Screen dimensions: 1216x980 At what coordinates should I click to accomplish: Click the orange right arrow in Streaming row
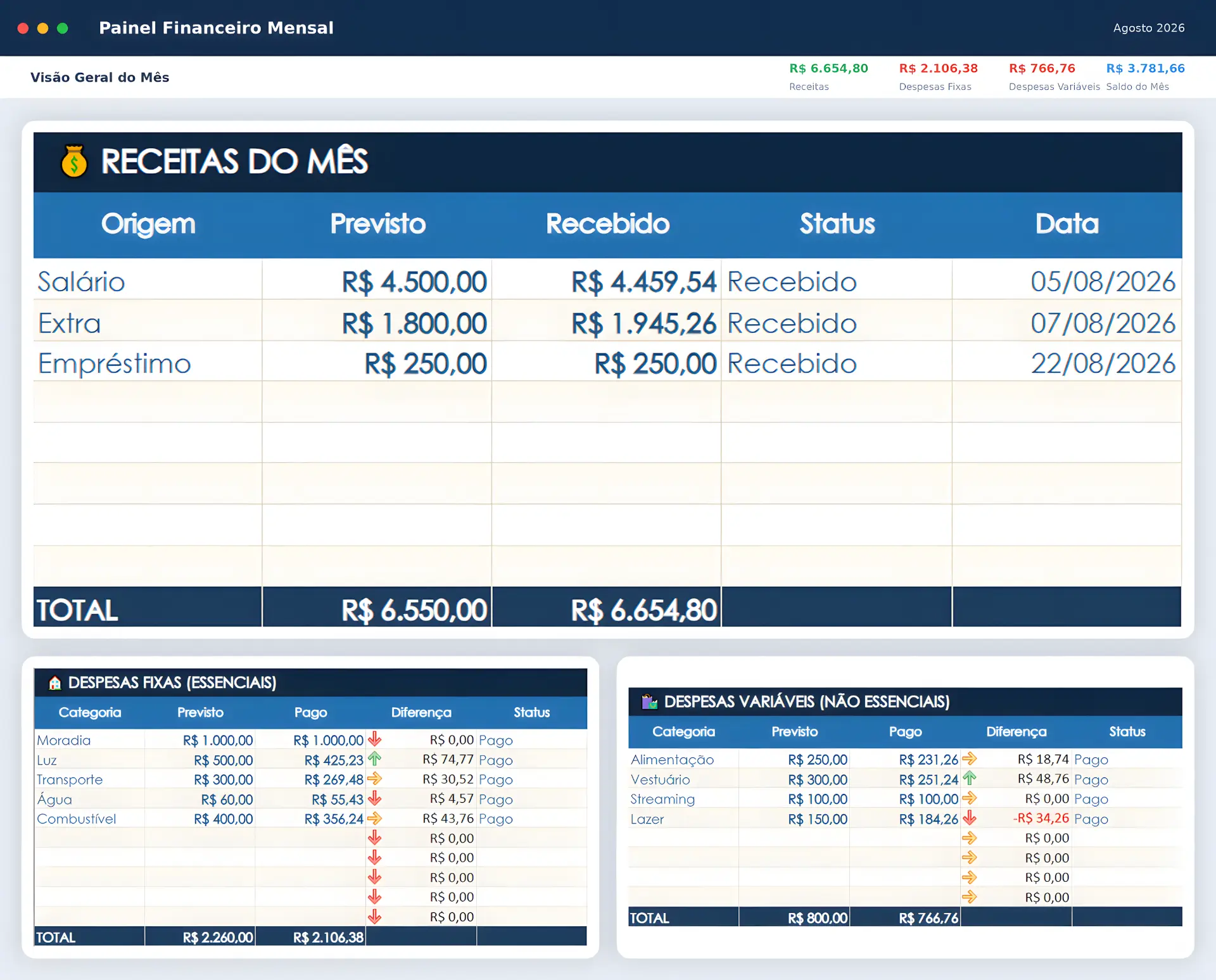(x=970, y=798)
